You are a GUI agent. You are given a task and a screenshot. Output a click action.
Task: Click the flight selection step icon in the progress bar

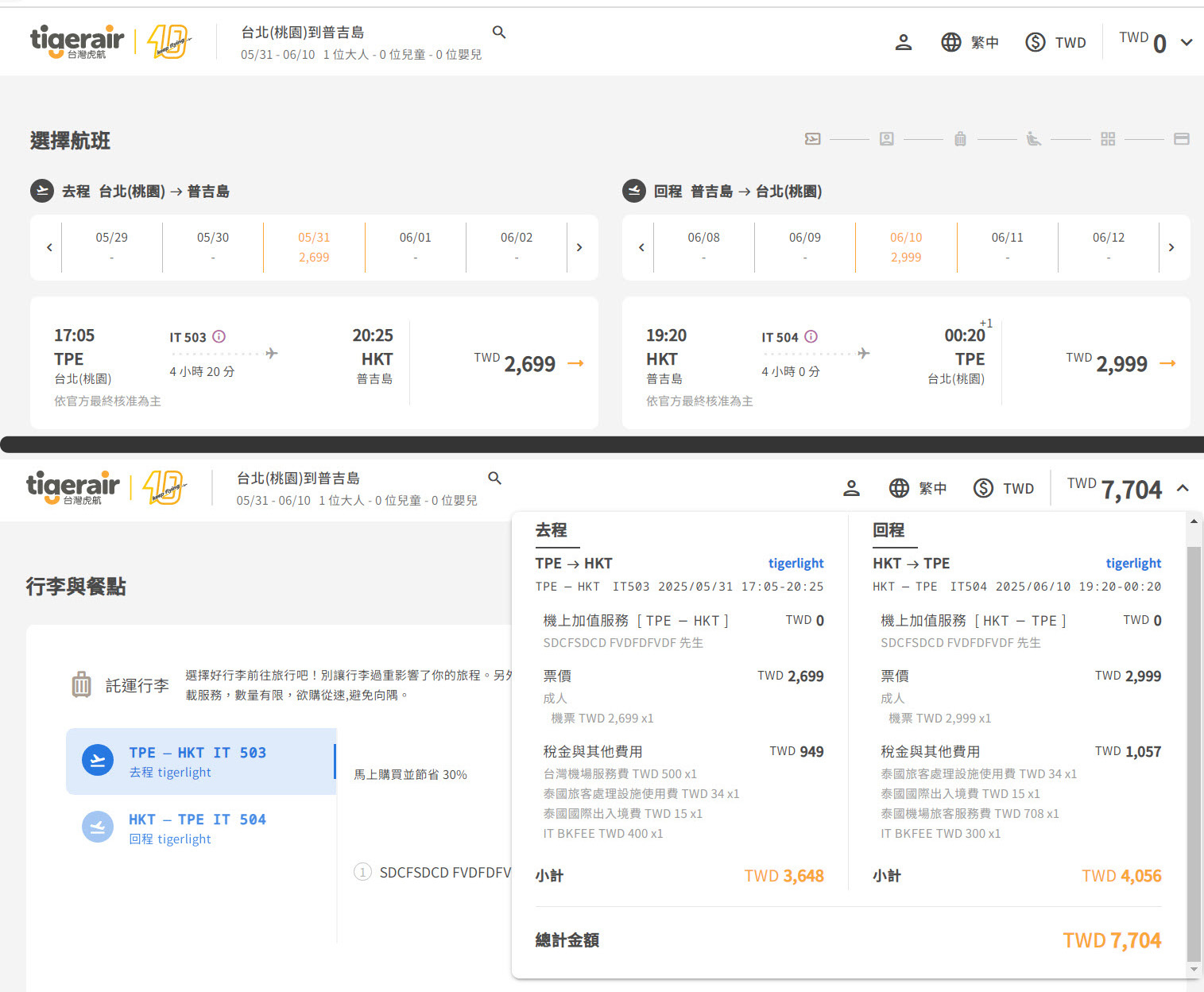coord(812,139)
